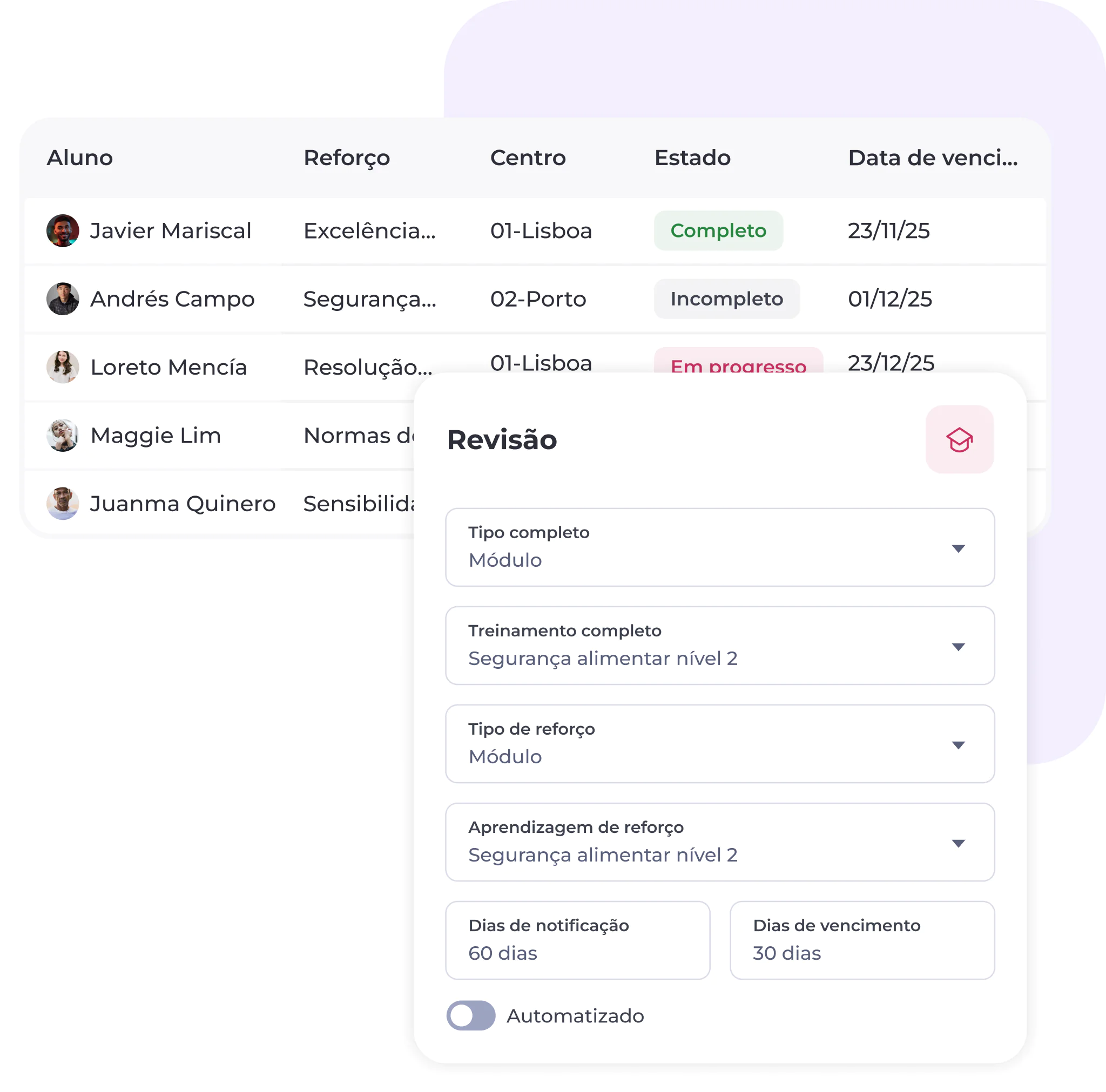
Task: Click the 23/12/25 due date
Action: (x=891, y=363)
